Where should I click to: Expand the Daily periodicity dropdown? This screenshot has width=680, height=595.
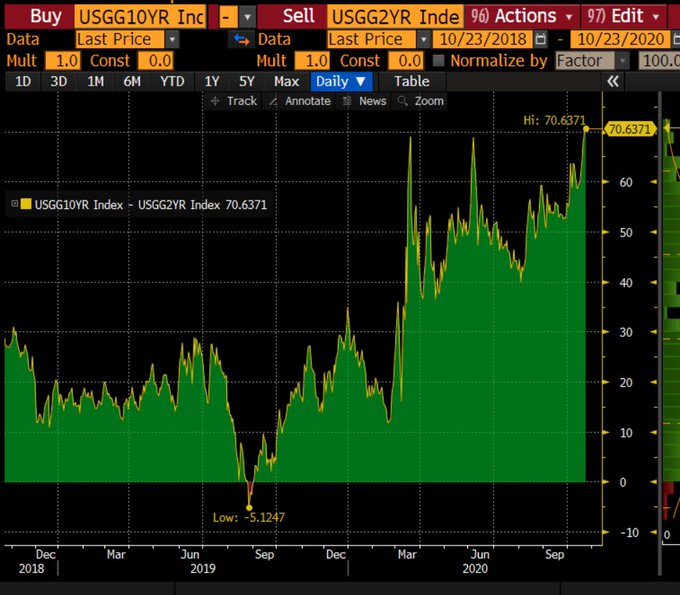(342, 81)
